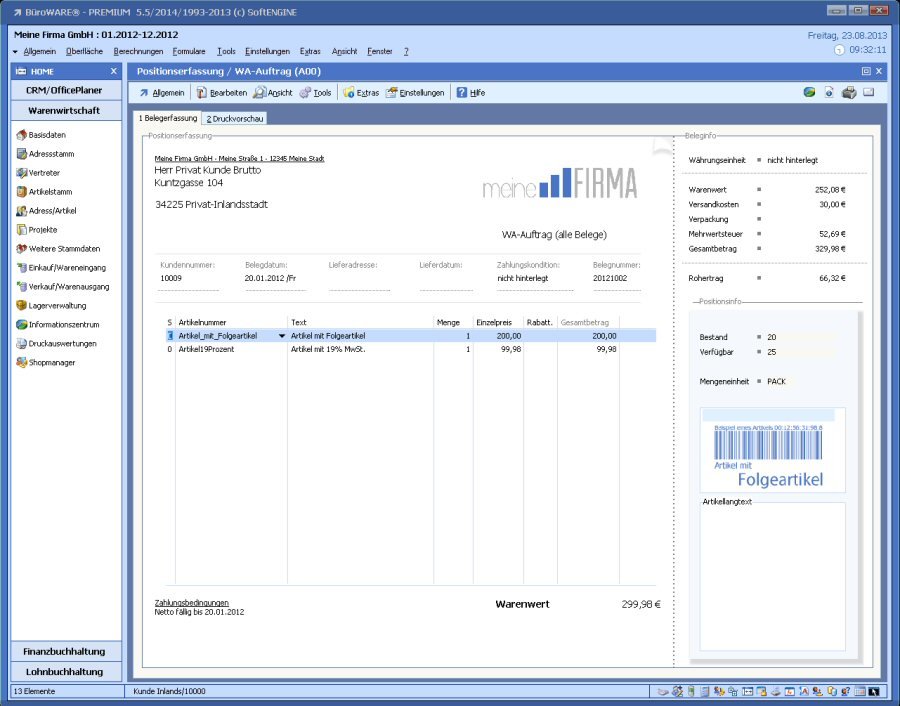
Task: Click the black cursor icon in status bar
Action: tap(874, 691)
